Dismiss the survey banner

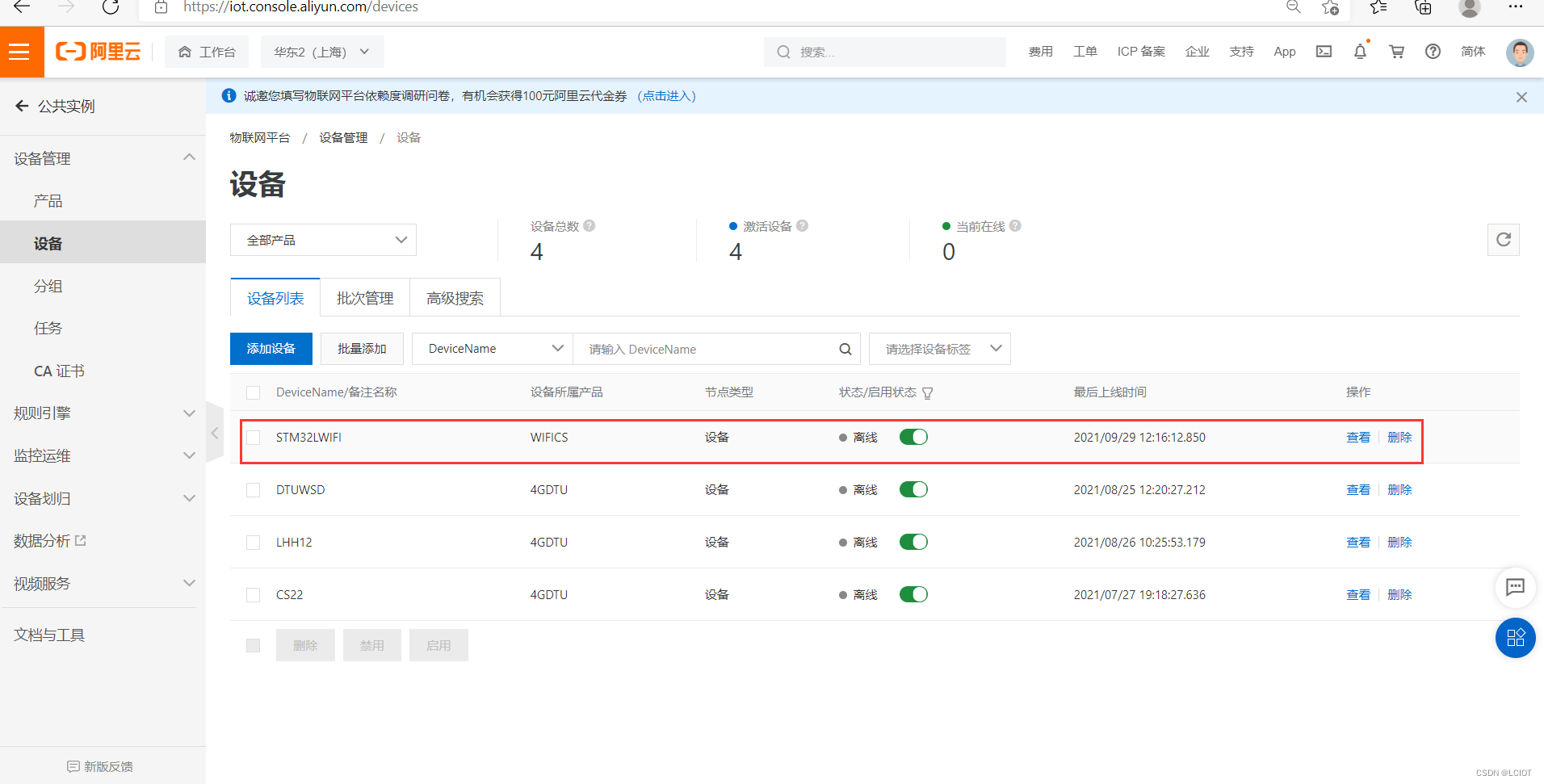1521,97
